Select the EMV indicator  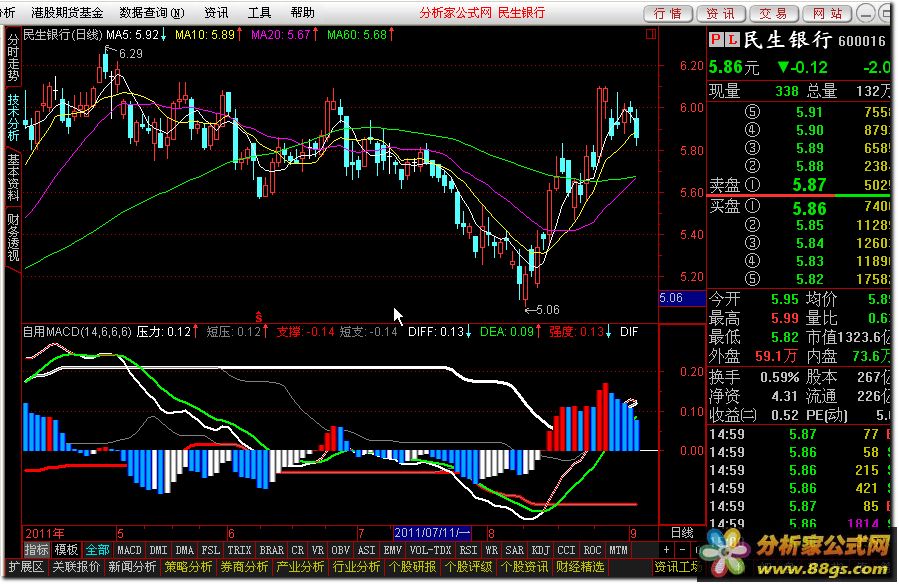click(393, 550)
